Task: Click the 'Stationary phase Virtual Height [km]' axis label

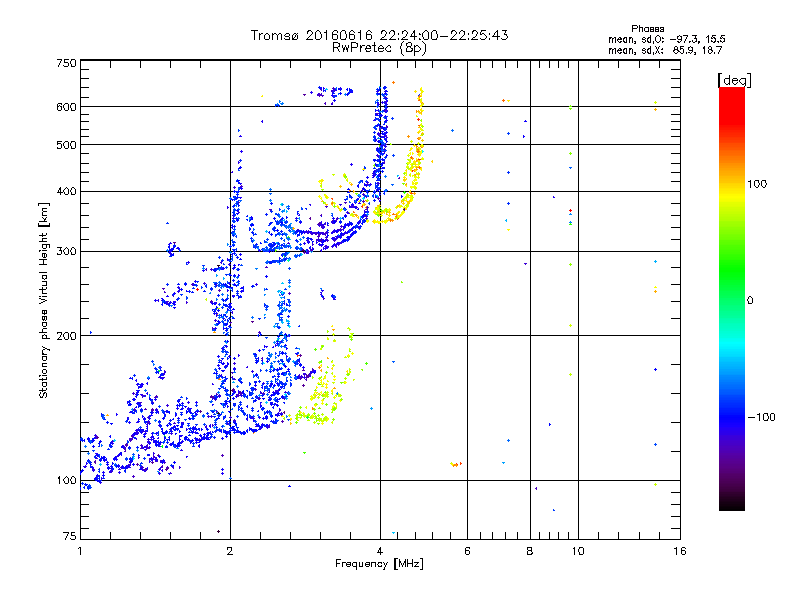Action: pyautogui.click(x=44, y=301)
